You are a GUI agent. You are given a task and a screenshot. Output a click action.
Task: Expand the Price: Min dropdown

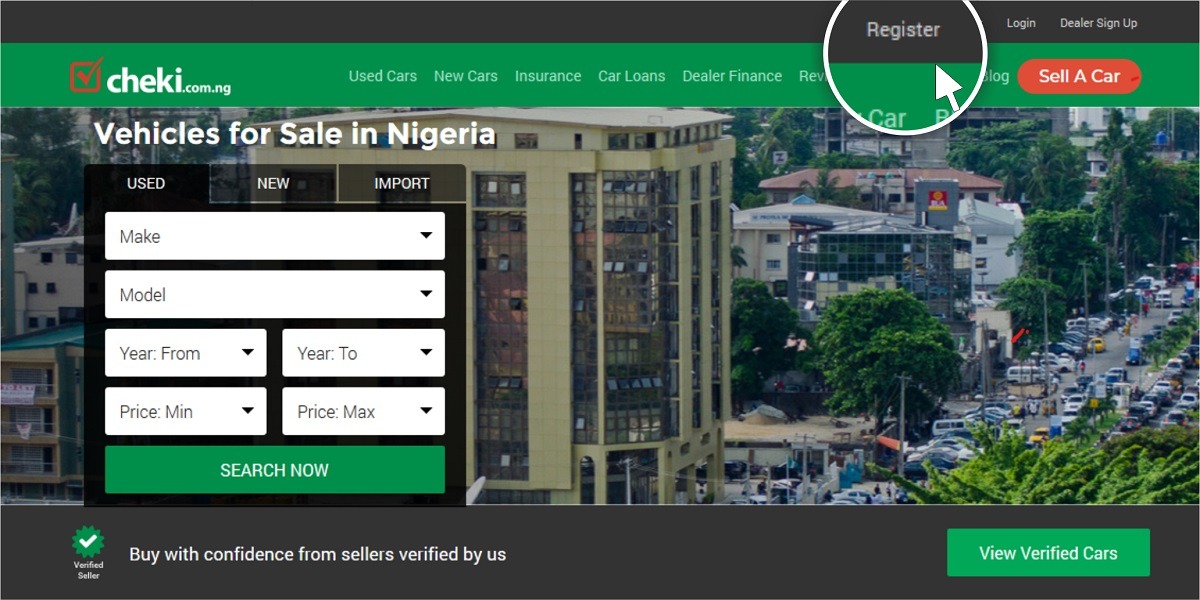186,411
